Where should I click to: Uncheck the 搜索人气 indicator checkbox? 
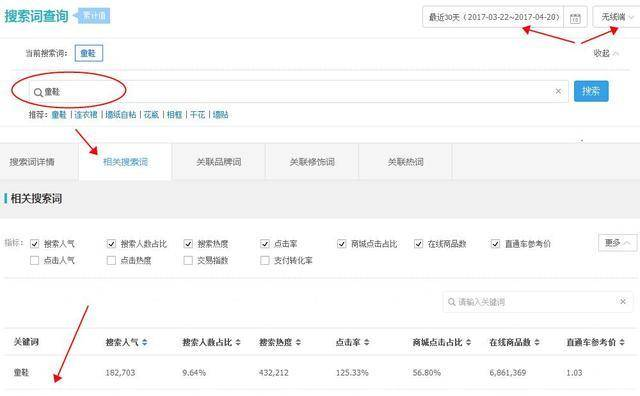click(x=35, y=244)
